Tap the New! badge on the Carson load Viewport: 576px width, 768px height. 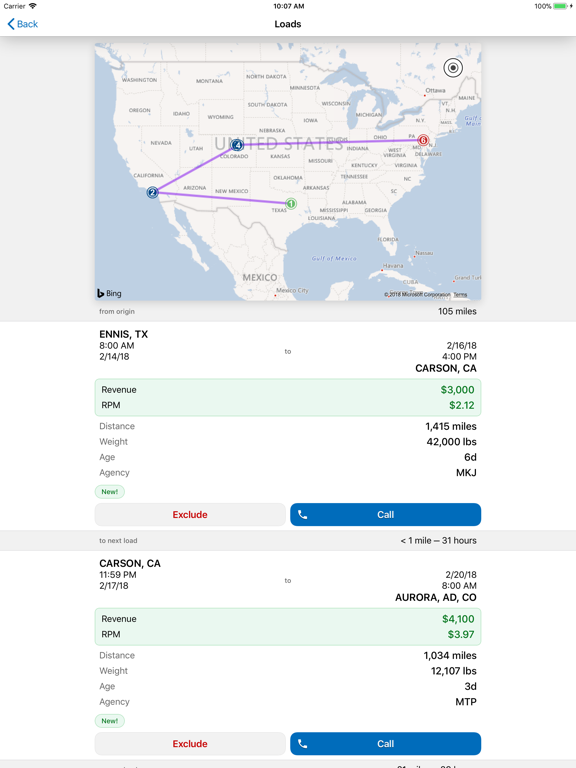[x=110, y=721]
